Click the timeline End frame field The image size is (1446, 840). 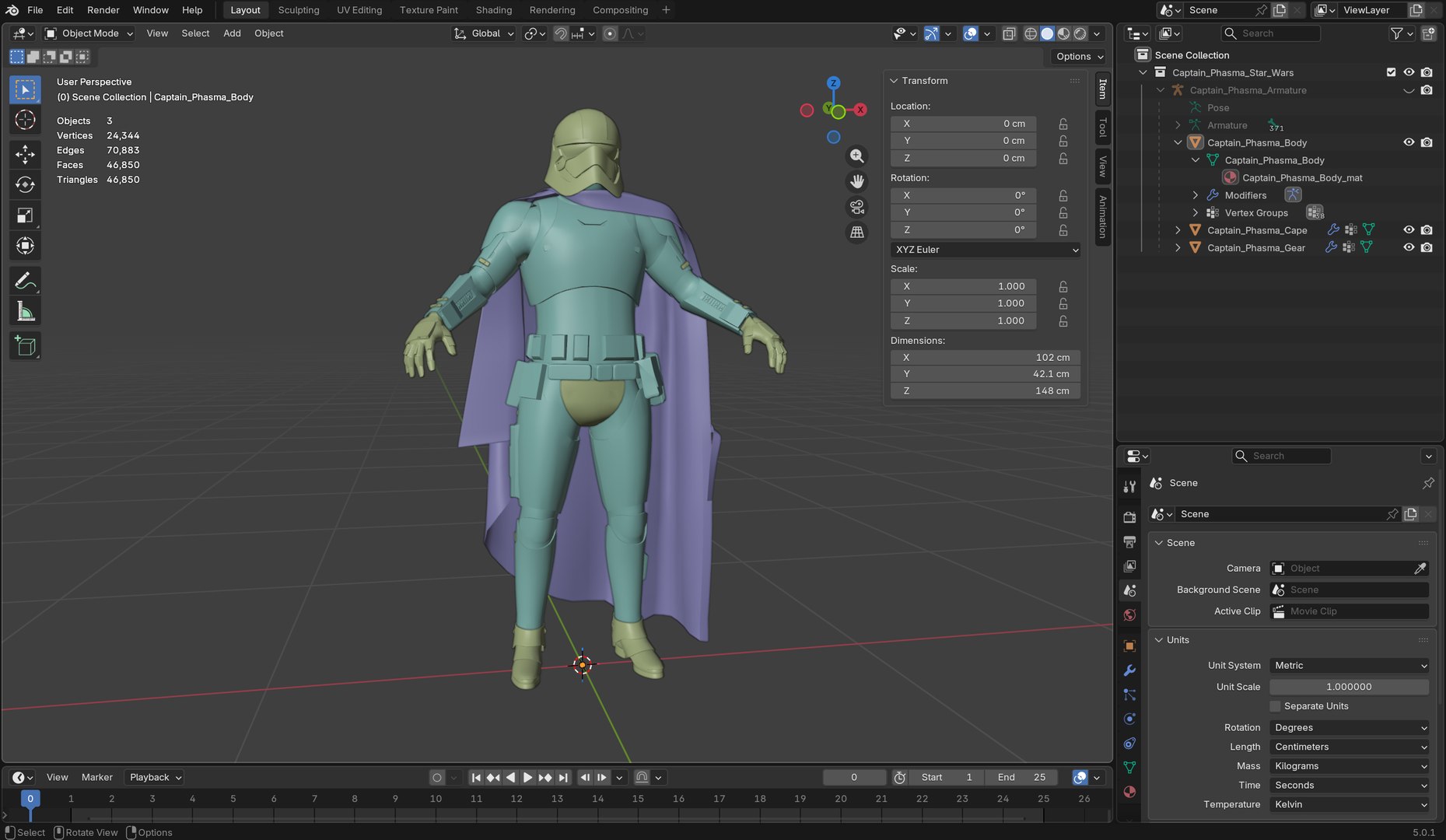tap(1022, 777)
